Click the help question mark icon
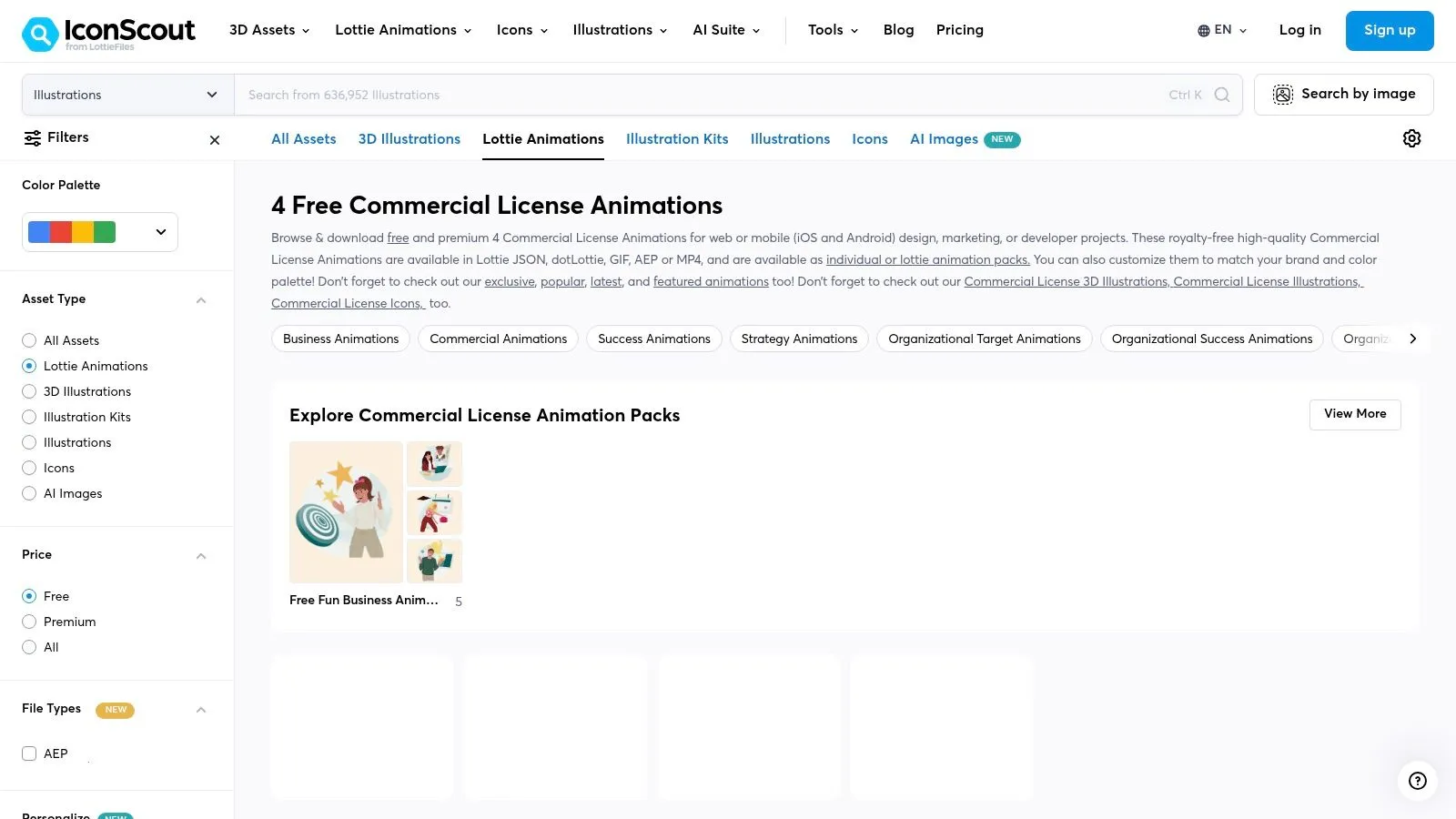This screenshot has height=819, width=1456. [1416, 781]
